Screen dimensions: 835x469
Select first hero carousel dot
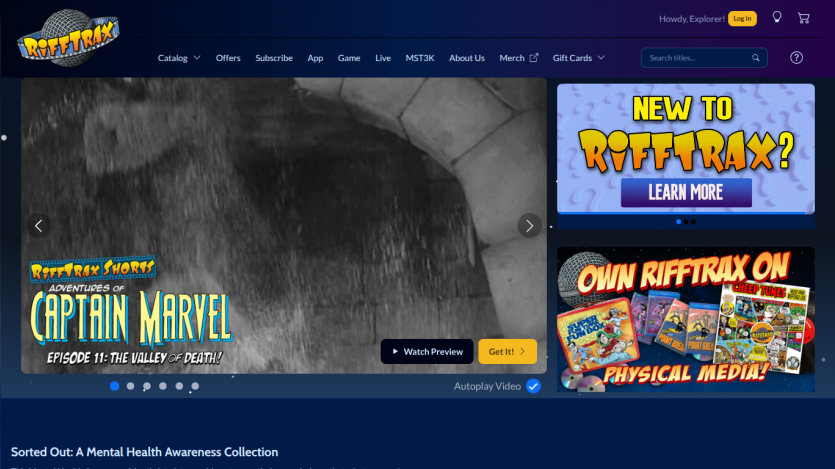(114, 386)
